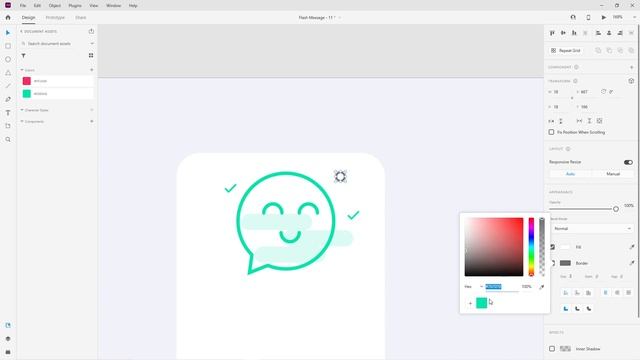This screenshot has width=640, height=360.
Task: Open the Plugins menu
Action: click(75, 6)
